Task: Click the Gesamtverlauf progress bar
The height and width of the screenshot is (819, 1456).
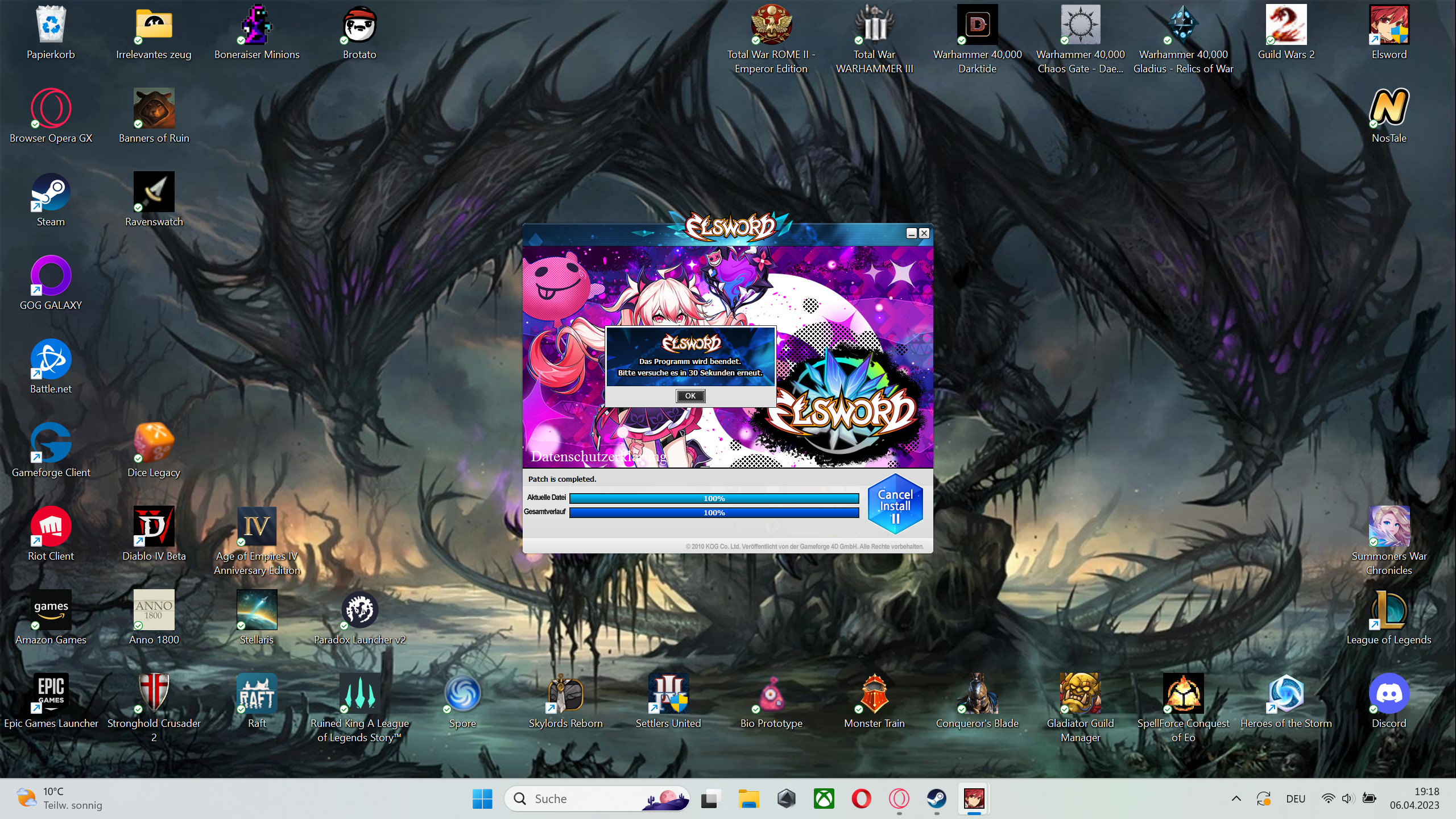Action: coord(714,513)
